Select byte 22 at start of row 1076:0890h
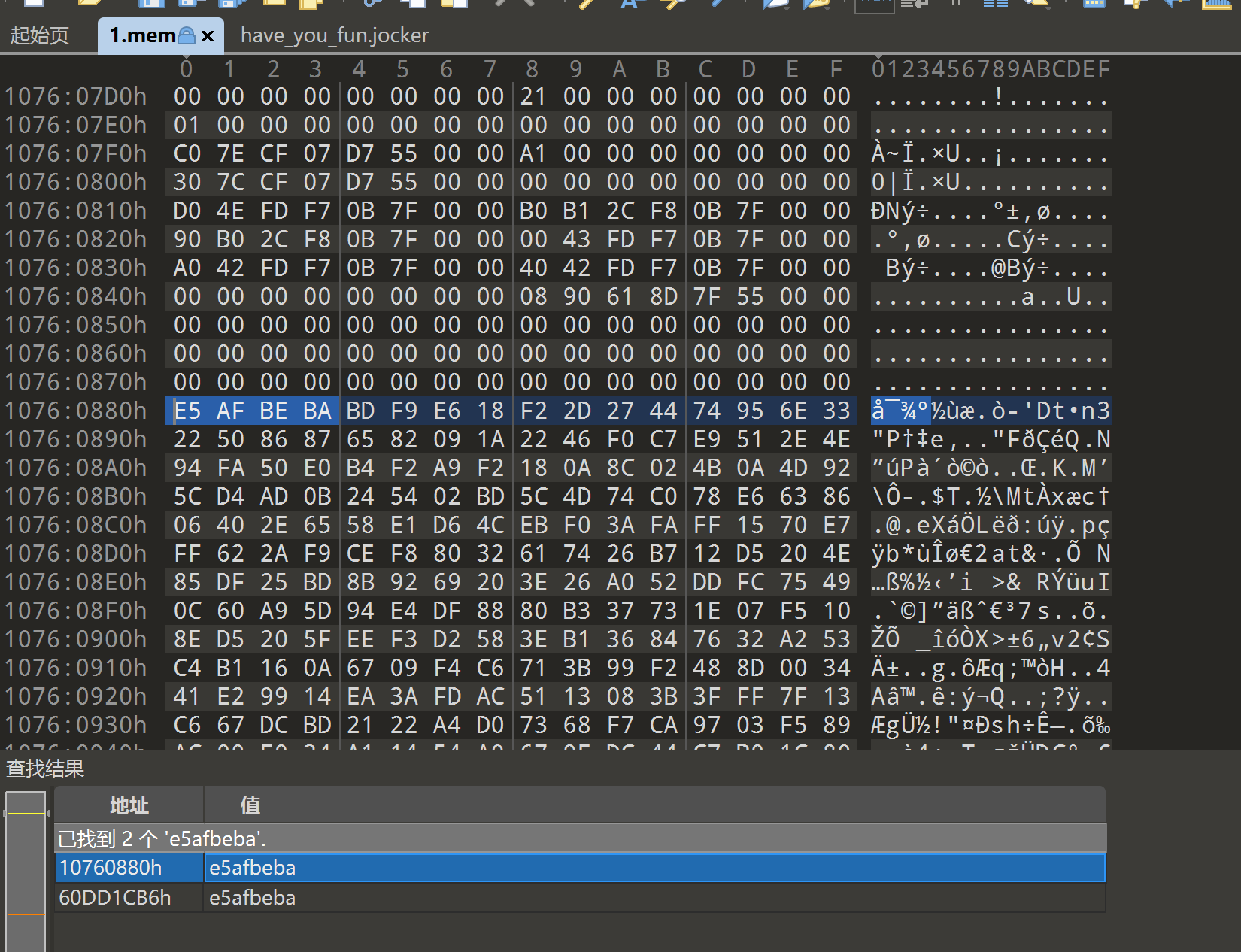This screenshot has width=1241, height=952. tap(187, 439)
